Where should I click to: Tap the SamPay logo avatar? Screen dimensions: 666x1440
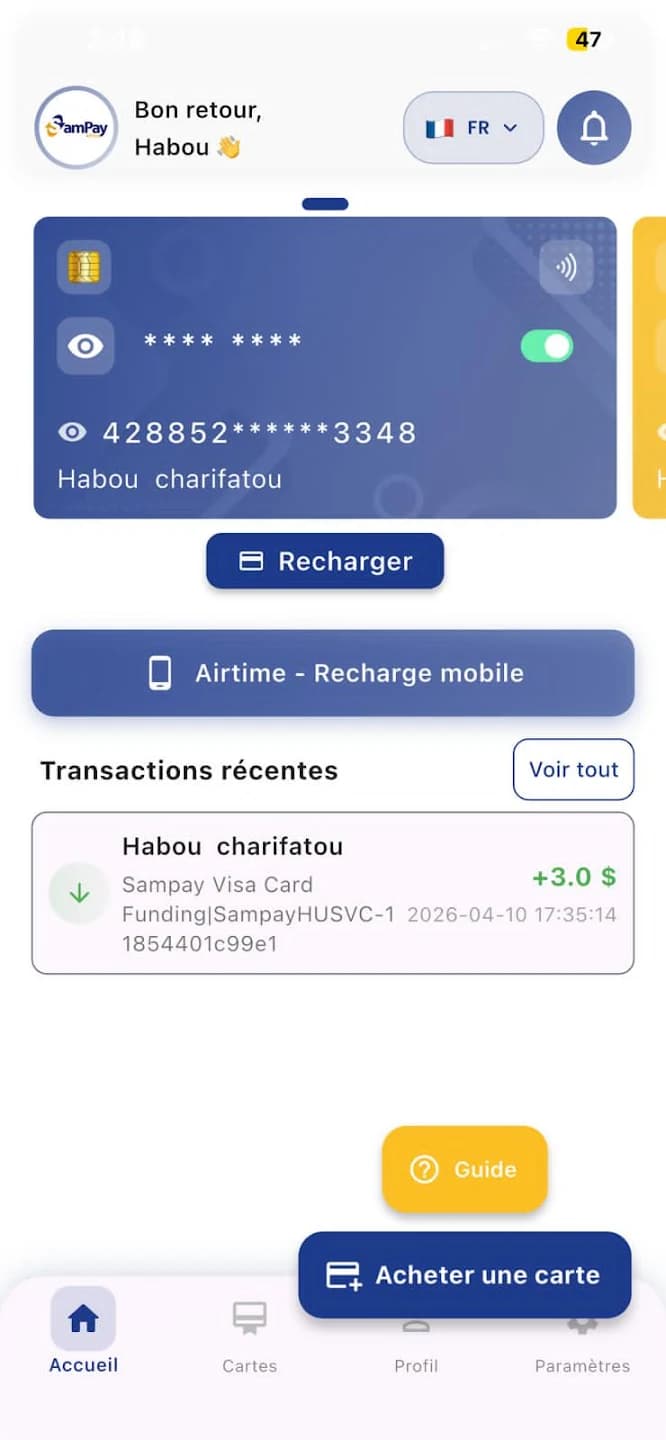tap(77, 128)
